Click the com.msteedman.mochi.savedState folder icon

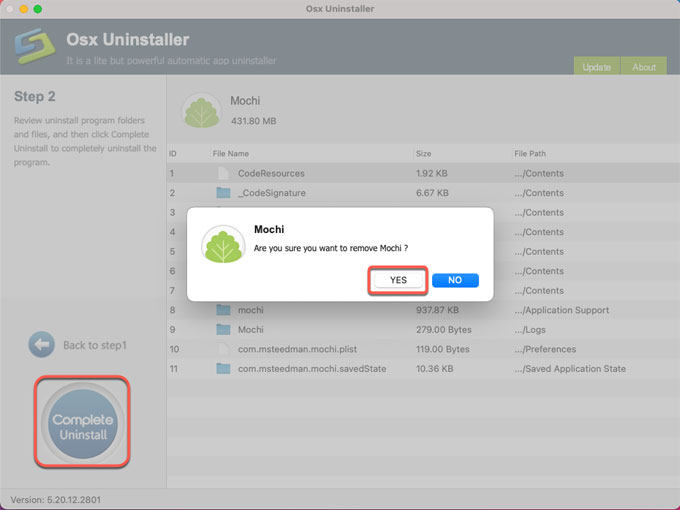pyautogui.click(x=223, y=369)
